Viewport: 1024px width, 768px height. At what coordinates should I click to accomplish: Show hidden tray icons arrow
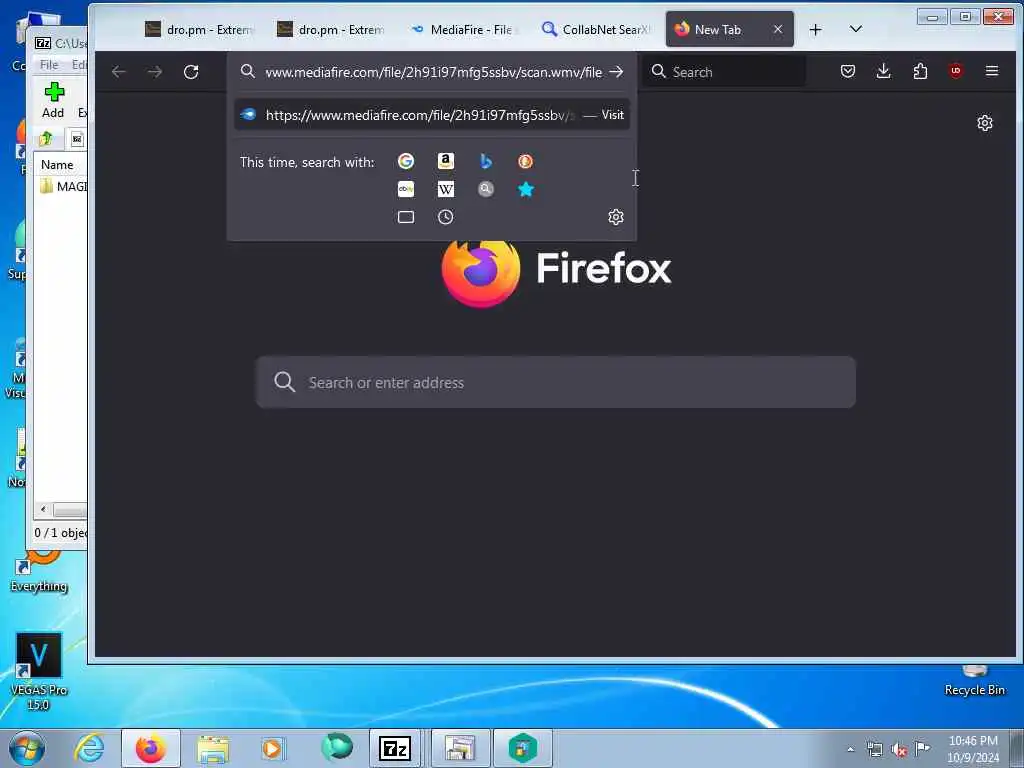pyautogui.click(x=850, y=749)
